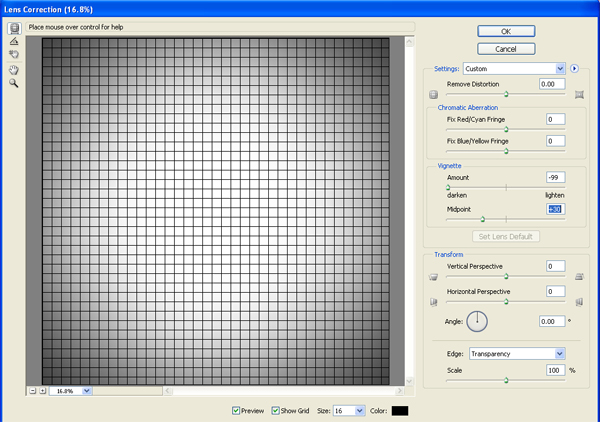Open the zoom percentage dropdown
The image size is (600, 422).
coord(70,391)
